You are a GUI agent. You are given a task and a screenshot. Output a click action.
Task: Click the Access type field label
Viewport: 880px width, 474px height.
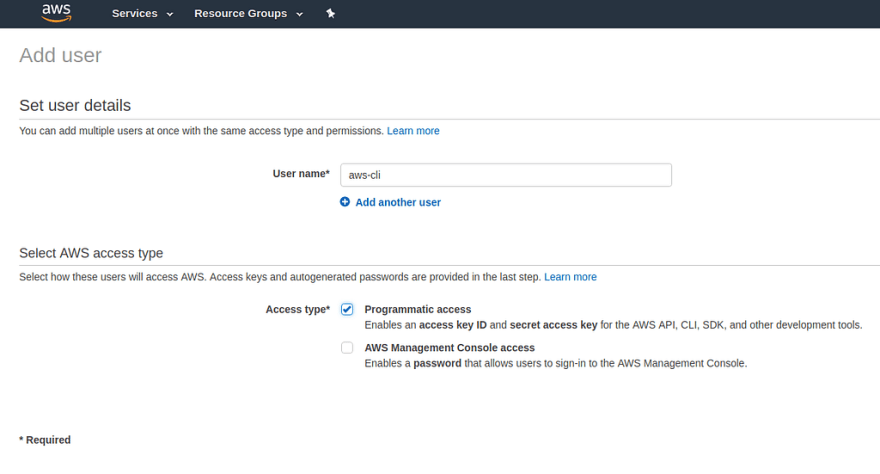pos(297,310)
